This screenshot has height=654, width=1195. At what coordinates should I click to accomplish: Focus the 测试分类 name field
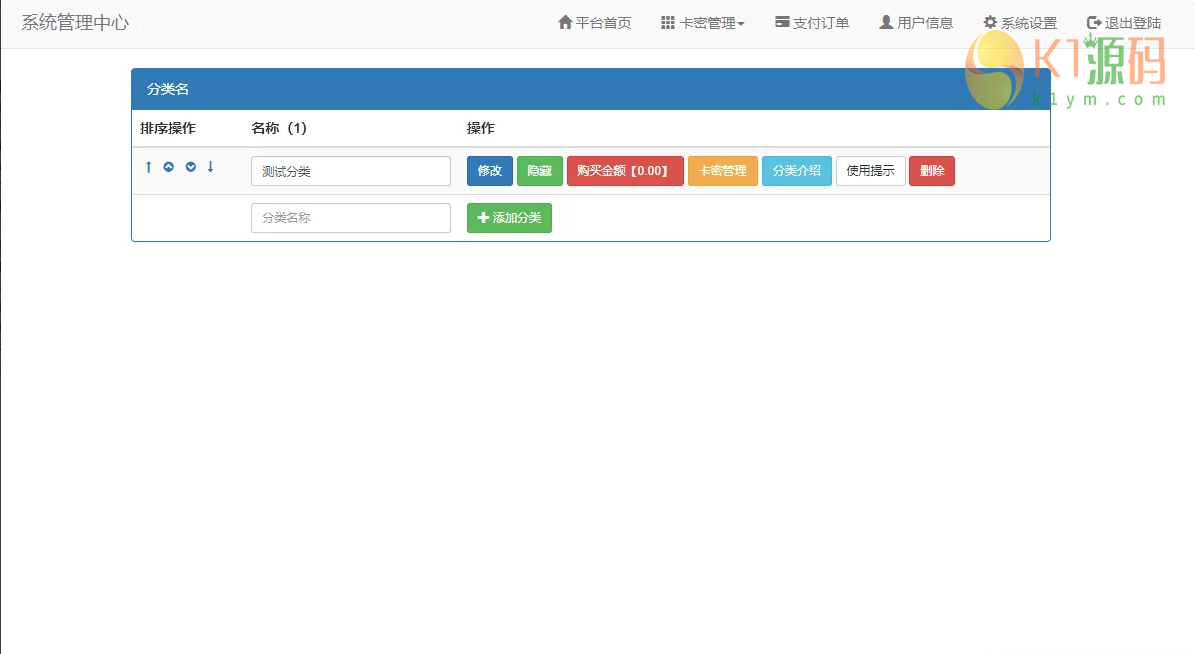(351, 171)
